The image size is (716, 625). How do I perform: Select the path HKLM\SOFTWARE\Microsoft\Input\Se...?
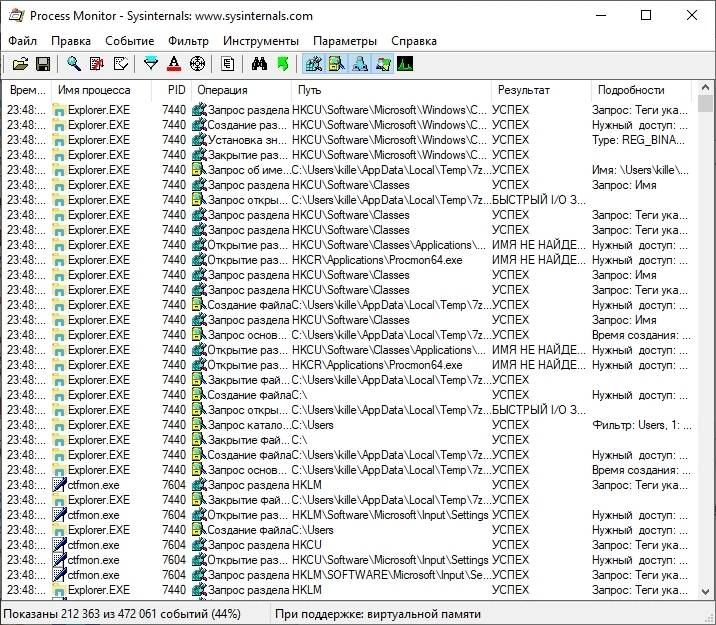(391, 575)
